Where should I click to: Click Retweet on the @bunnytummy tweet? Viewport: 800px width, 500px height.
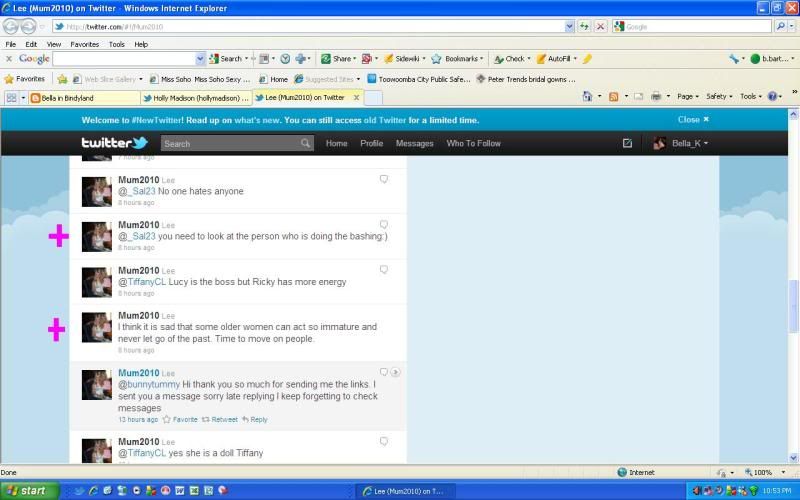point(220,419)
